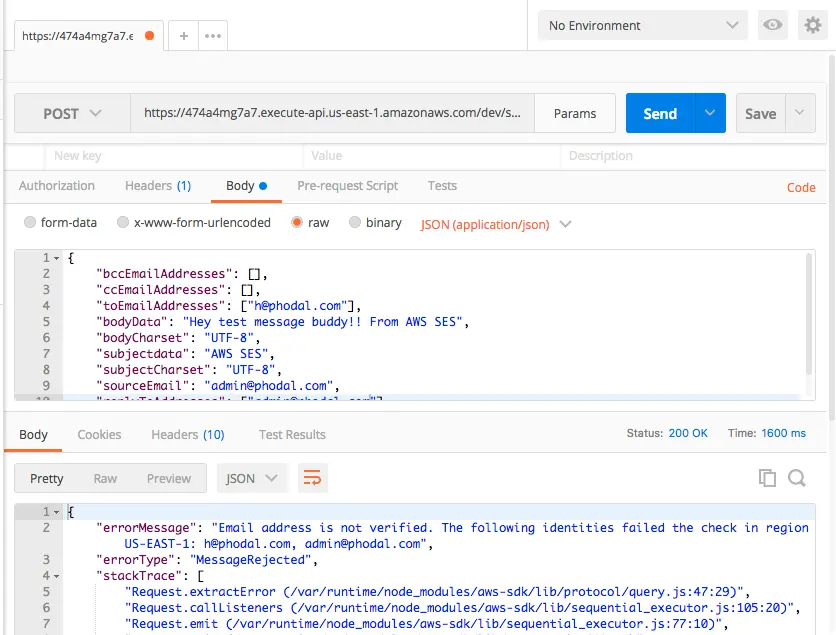
Task: Collapse stackTrace array fold arrow
Action: (57, 576)
